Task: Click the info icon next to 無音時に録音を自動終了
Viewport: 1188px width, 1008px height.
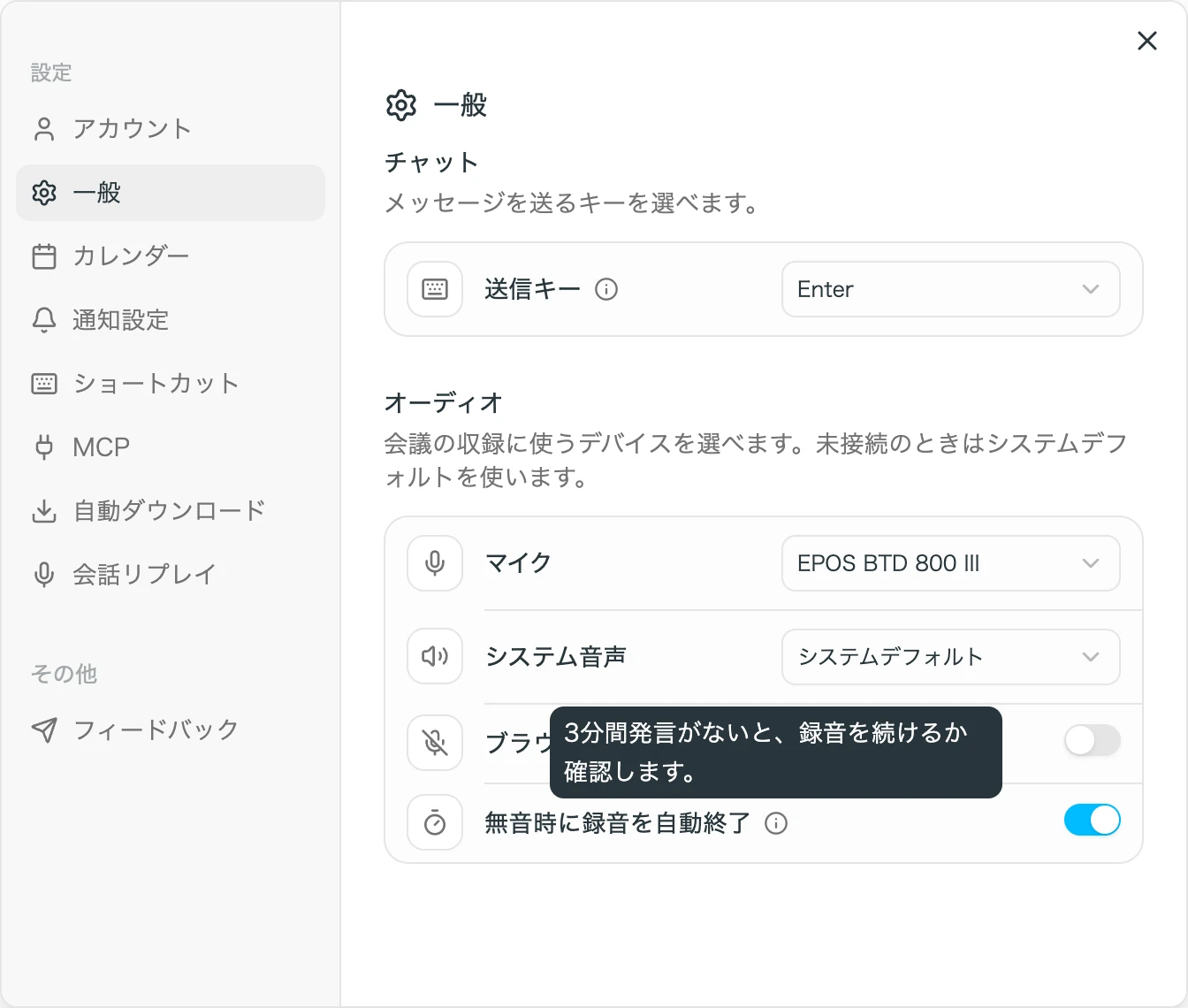Action: coord(776,823)
